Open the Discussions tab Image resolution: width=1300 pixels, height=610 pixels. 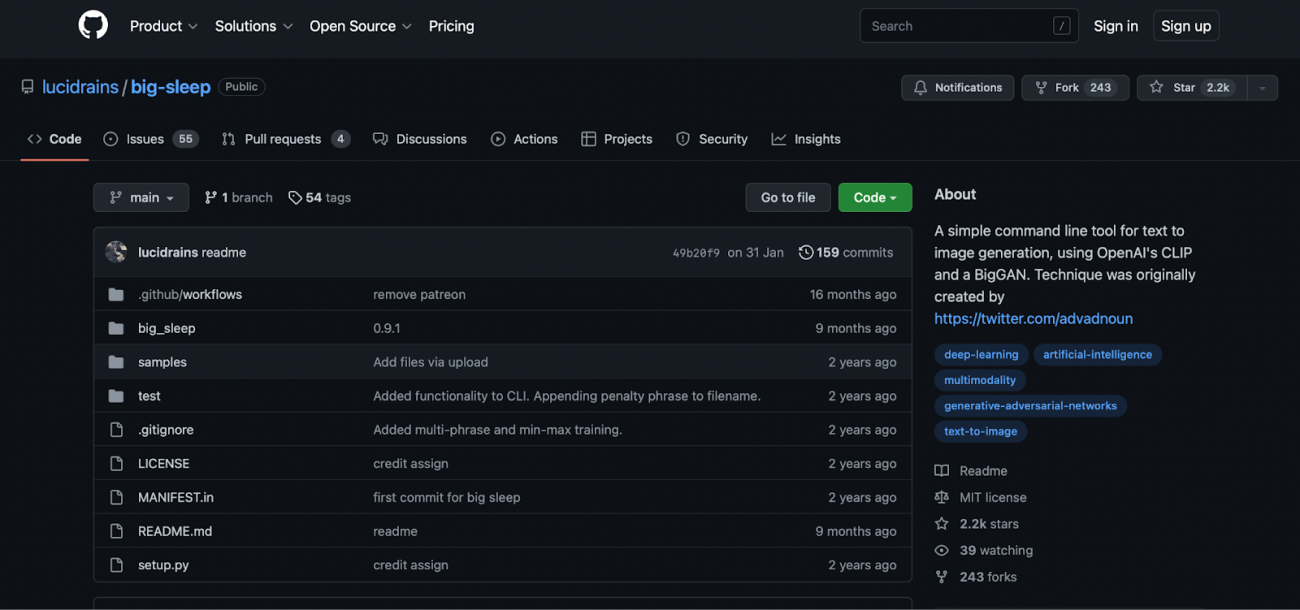pos(420,139)
